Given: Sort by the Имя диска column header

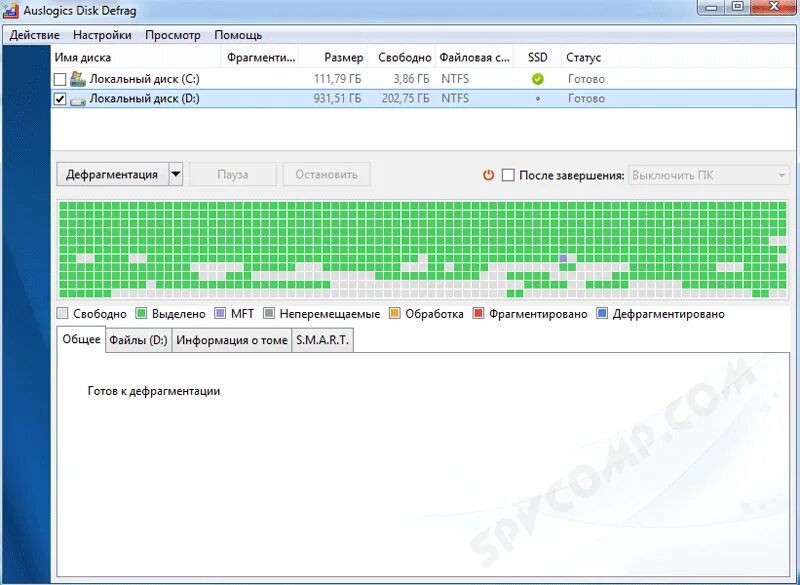Looking at the screenshot, I should (136, 57).
